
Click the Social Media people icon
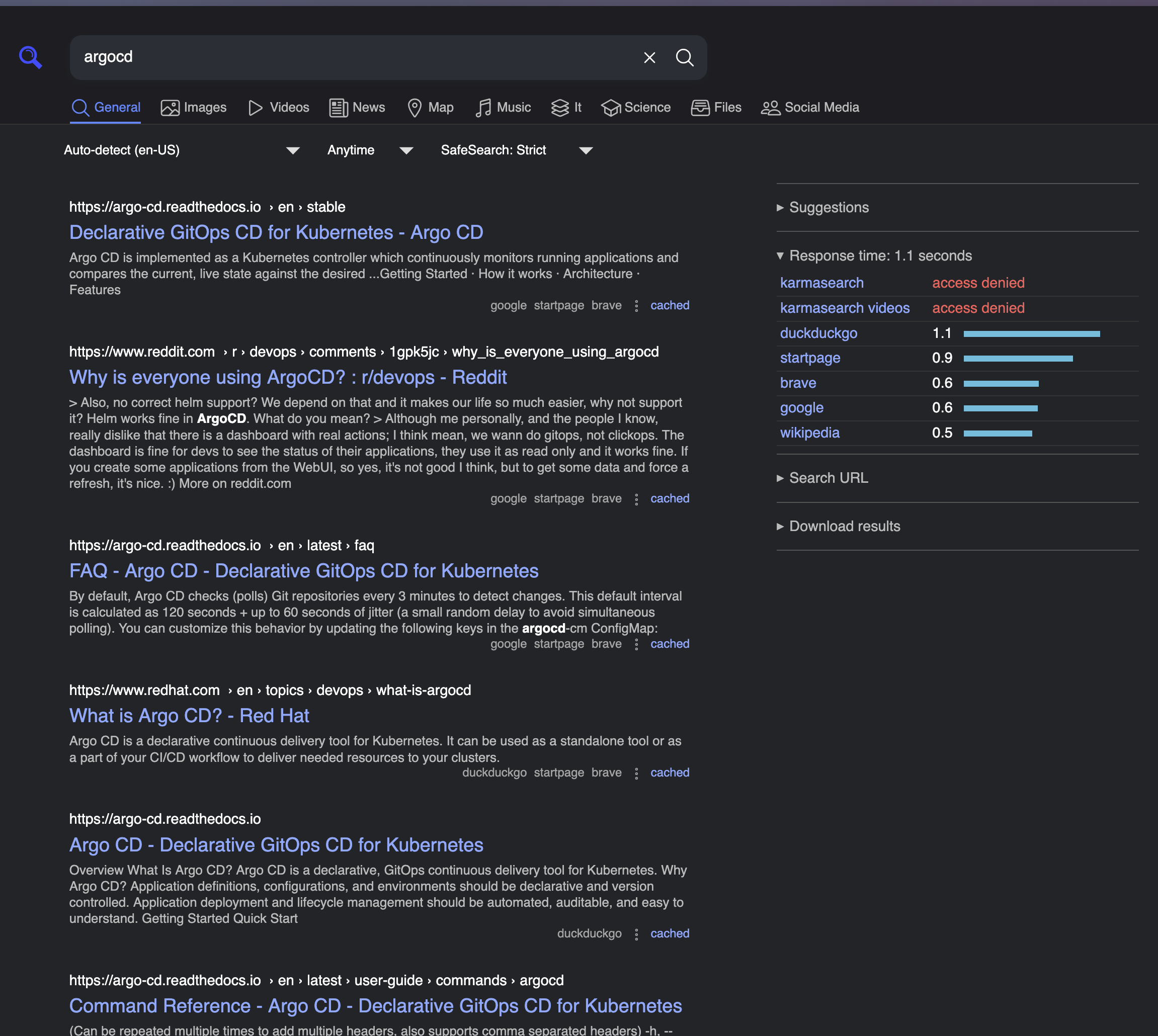tap(770, 108)
